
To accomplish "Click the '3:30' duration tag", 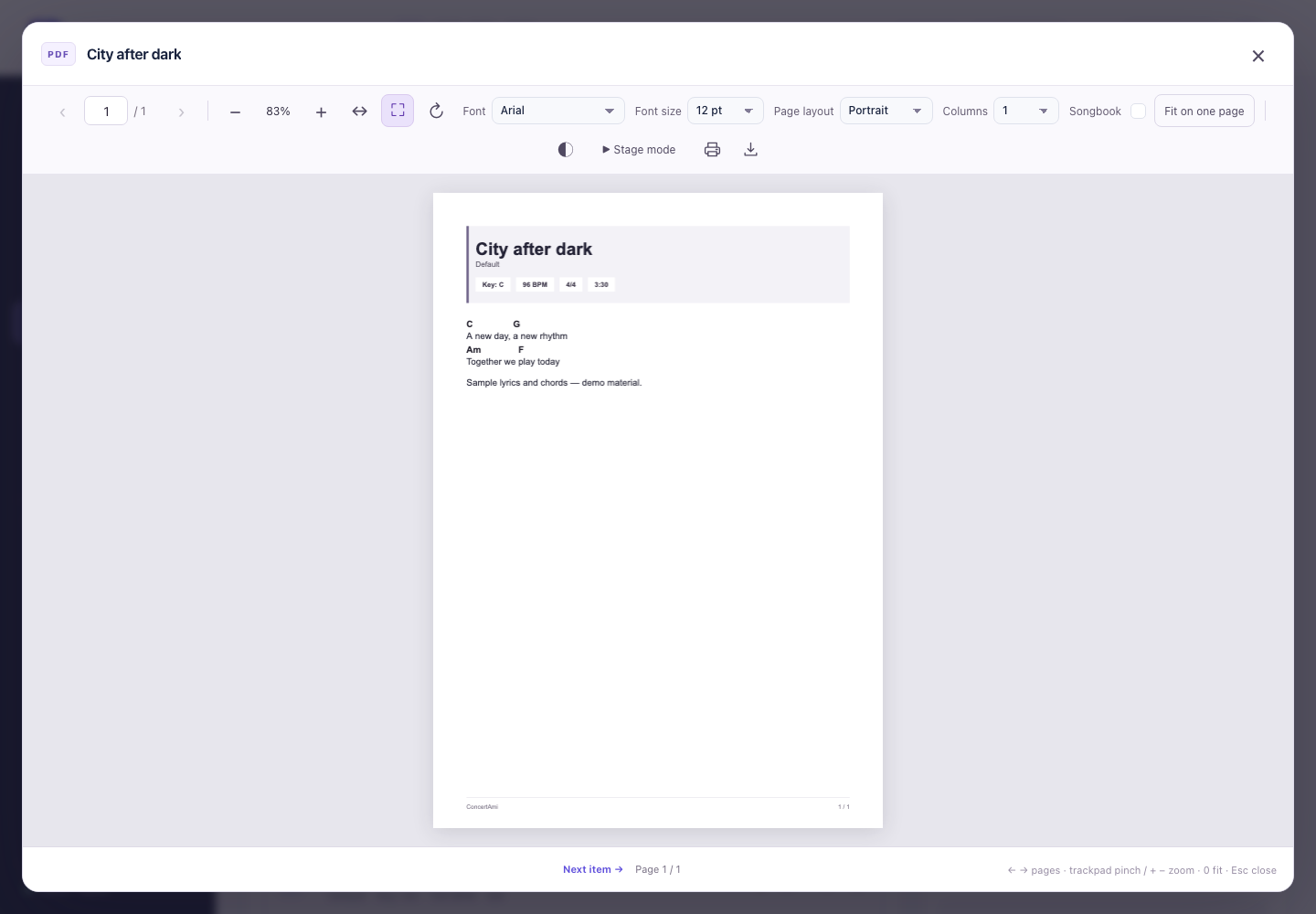I will 601,284.
